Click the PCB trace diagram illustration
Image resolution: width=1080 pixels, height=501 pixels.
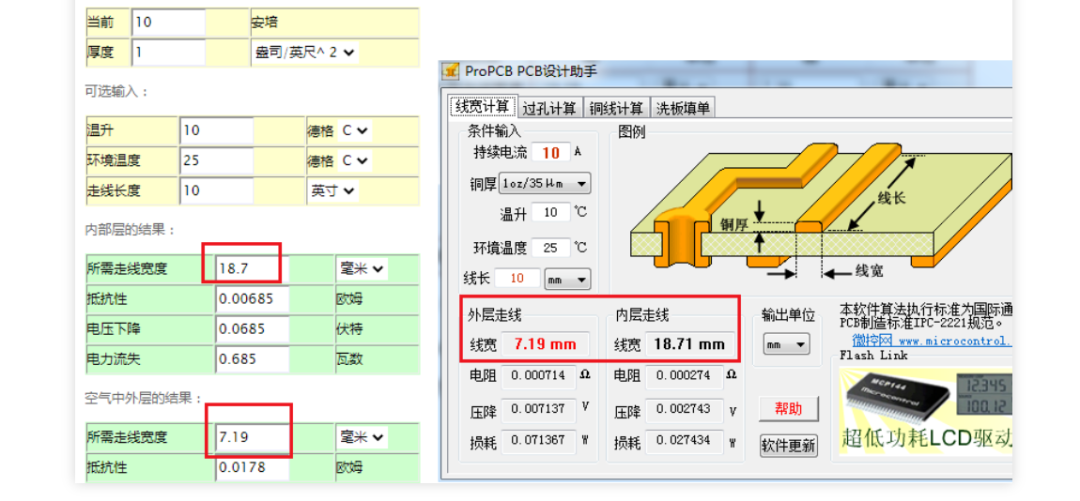pos(821,207)
